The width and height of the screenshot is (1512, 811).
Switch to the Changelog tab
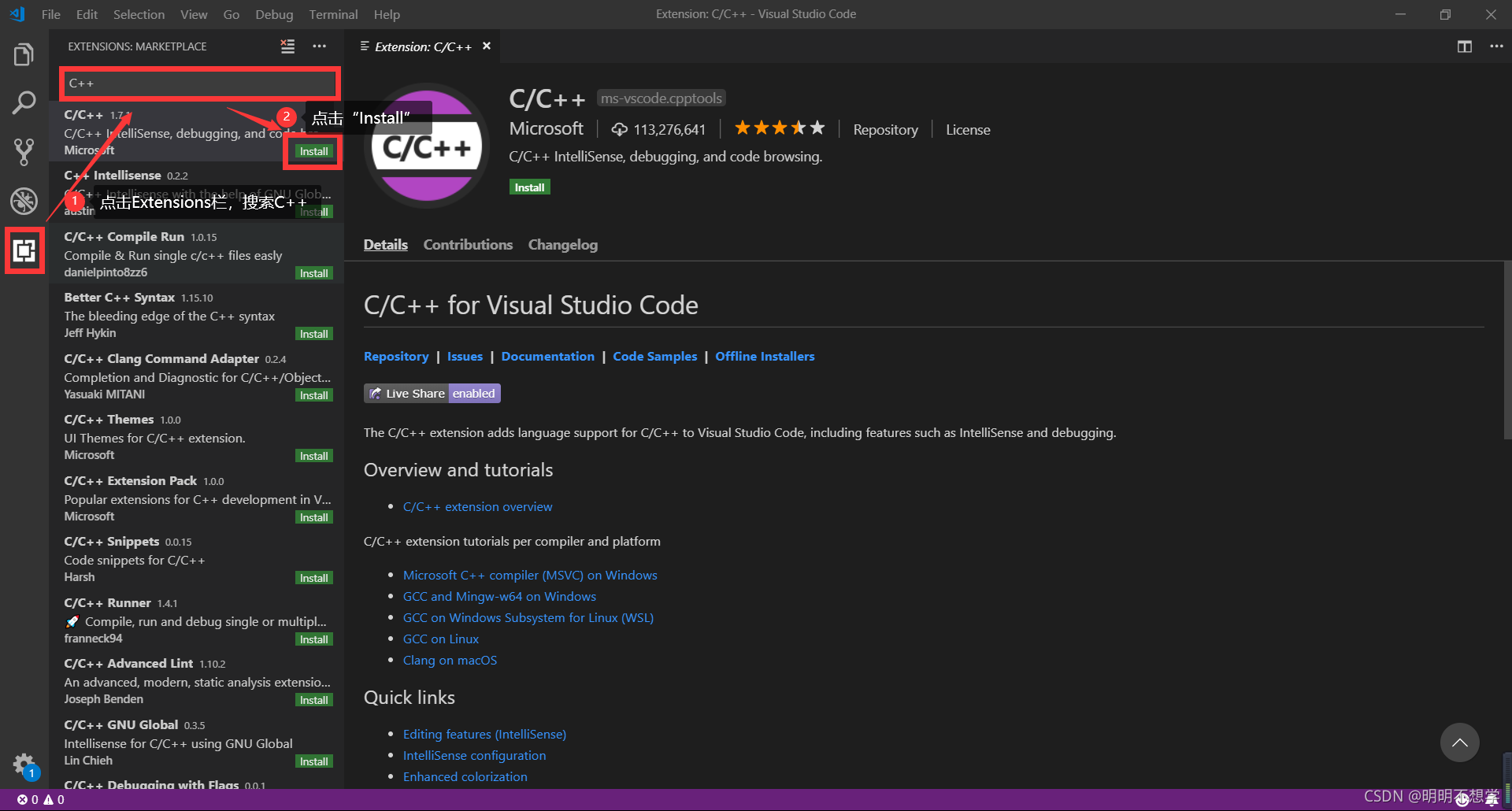[x=563, y=245]
